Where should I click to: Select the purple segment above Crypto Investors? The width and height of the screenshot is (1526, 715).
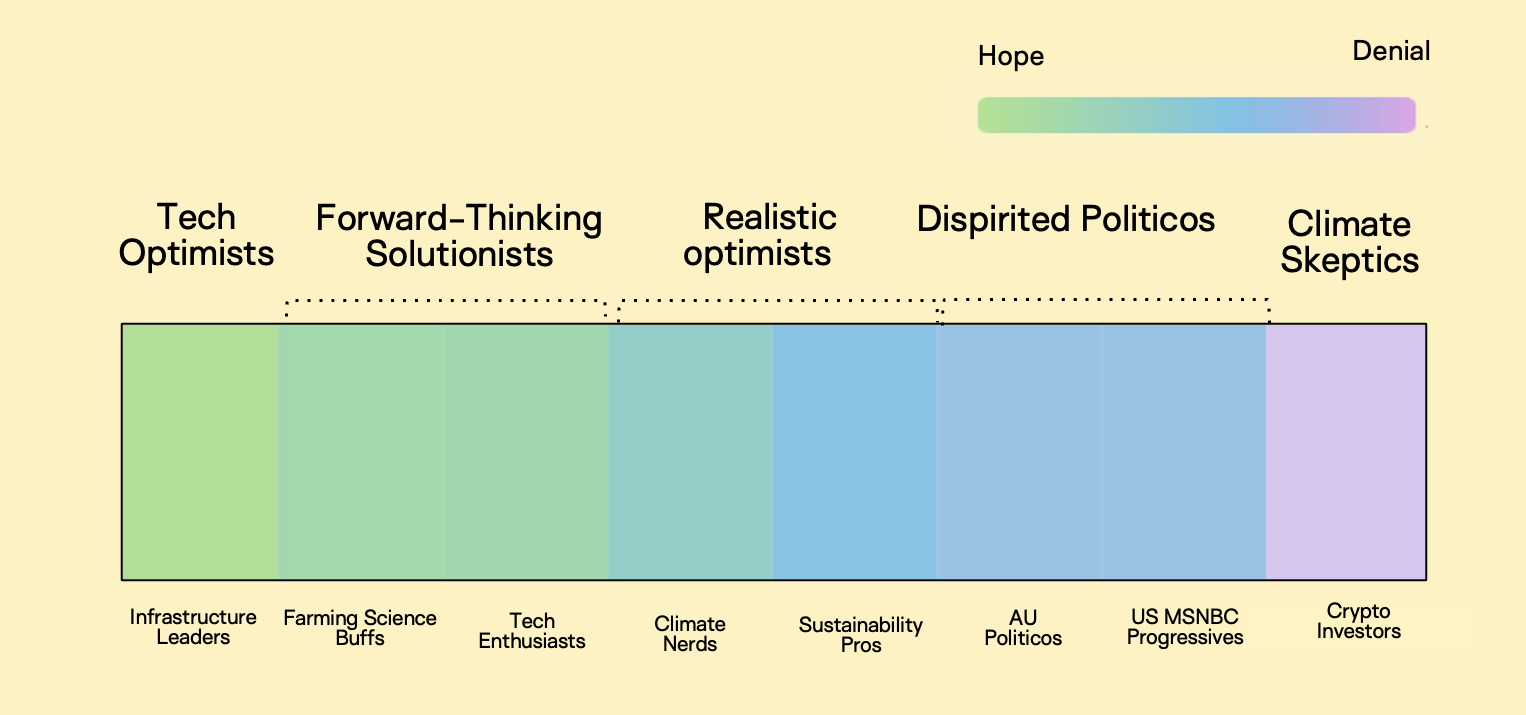[1346, 451]
